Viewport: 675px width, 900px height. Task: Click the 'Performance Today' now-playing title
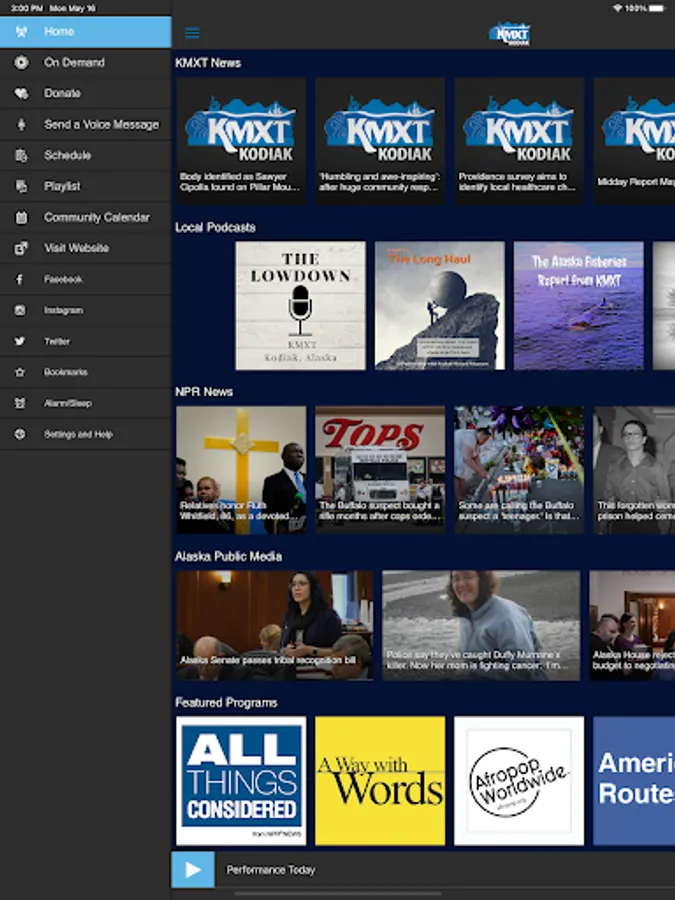pos(271,870)
